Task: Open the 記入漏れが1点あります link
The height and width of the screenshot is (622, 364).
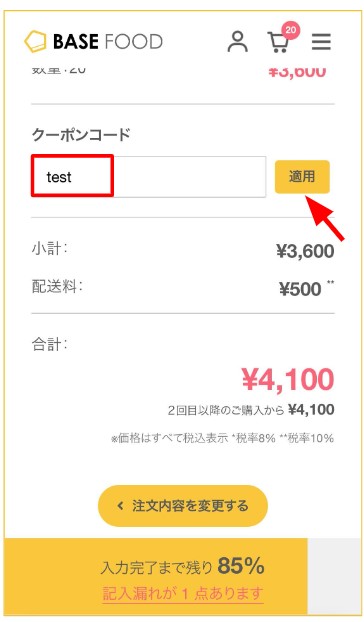Action: click(183, 594)
